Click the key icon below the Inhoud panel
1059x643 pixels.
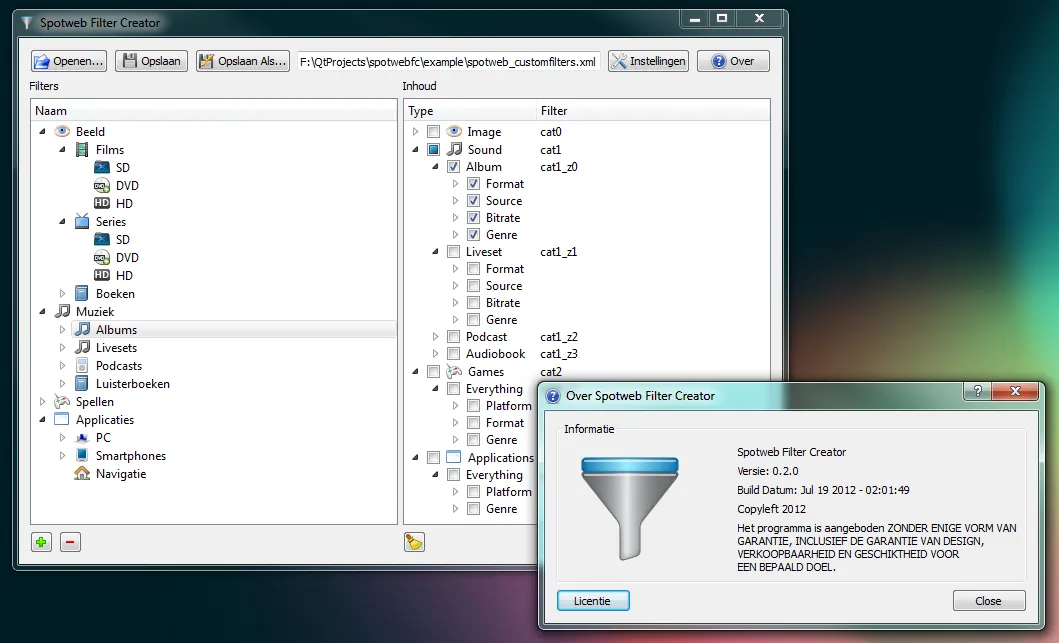(x=414, y=541)
